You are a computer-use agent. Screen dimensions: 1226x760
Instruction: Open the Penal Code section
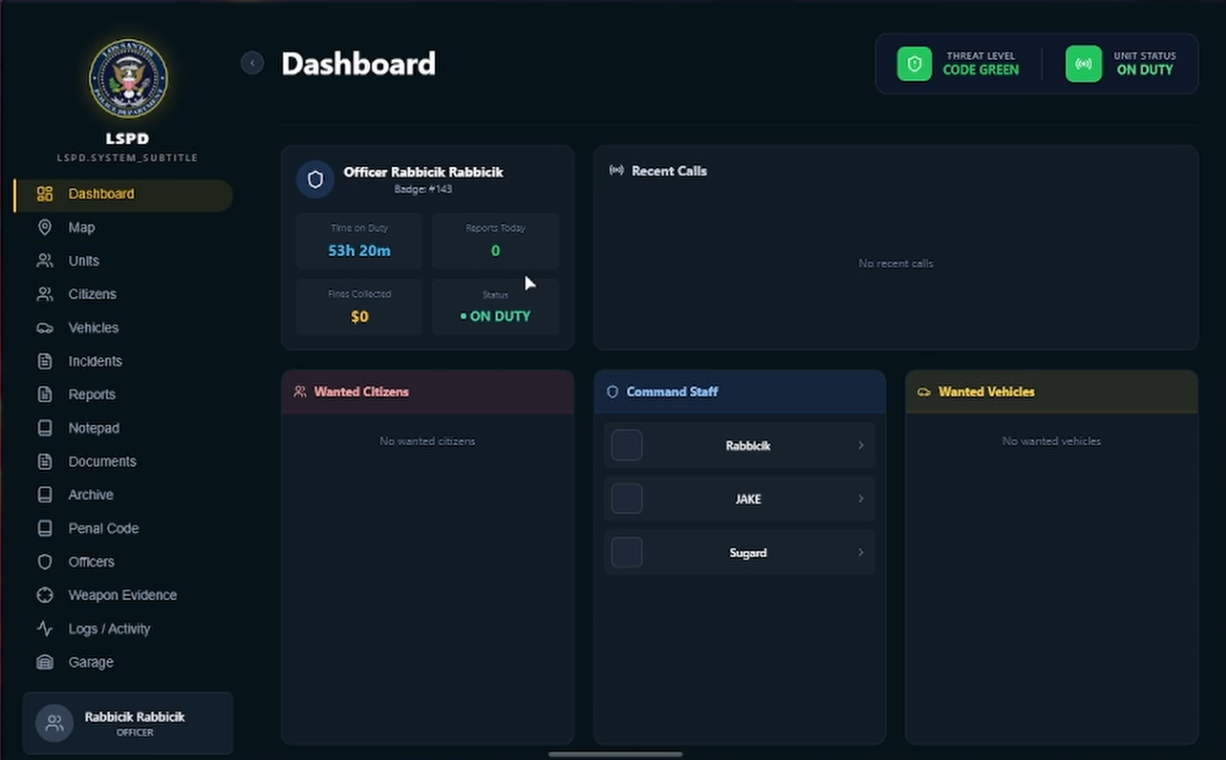pos(124,528)
